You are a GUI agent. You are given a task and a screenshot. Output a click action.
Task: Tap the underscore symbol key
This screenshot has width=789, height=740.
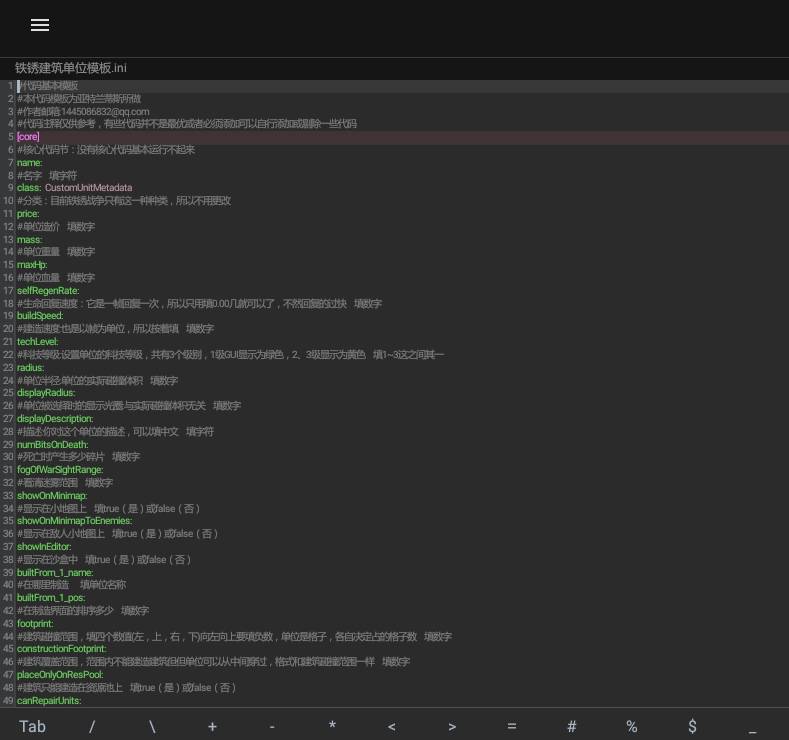pyautogui.click(x=752, y=726)
